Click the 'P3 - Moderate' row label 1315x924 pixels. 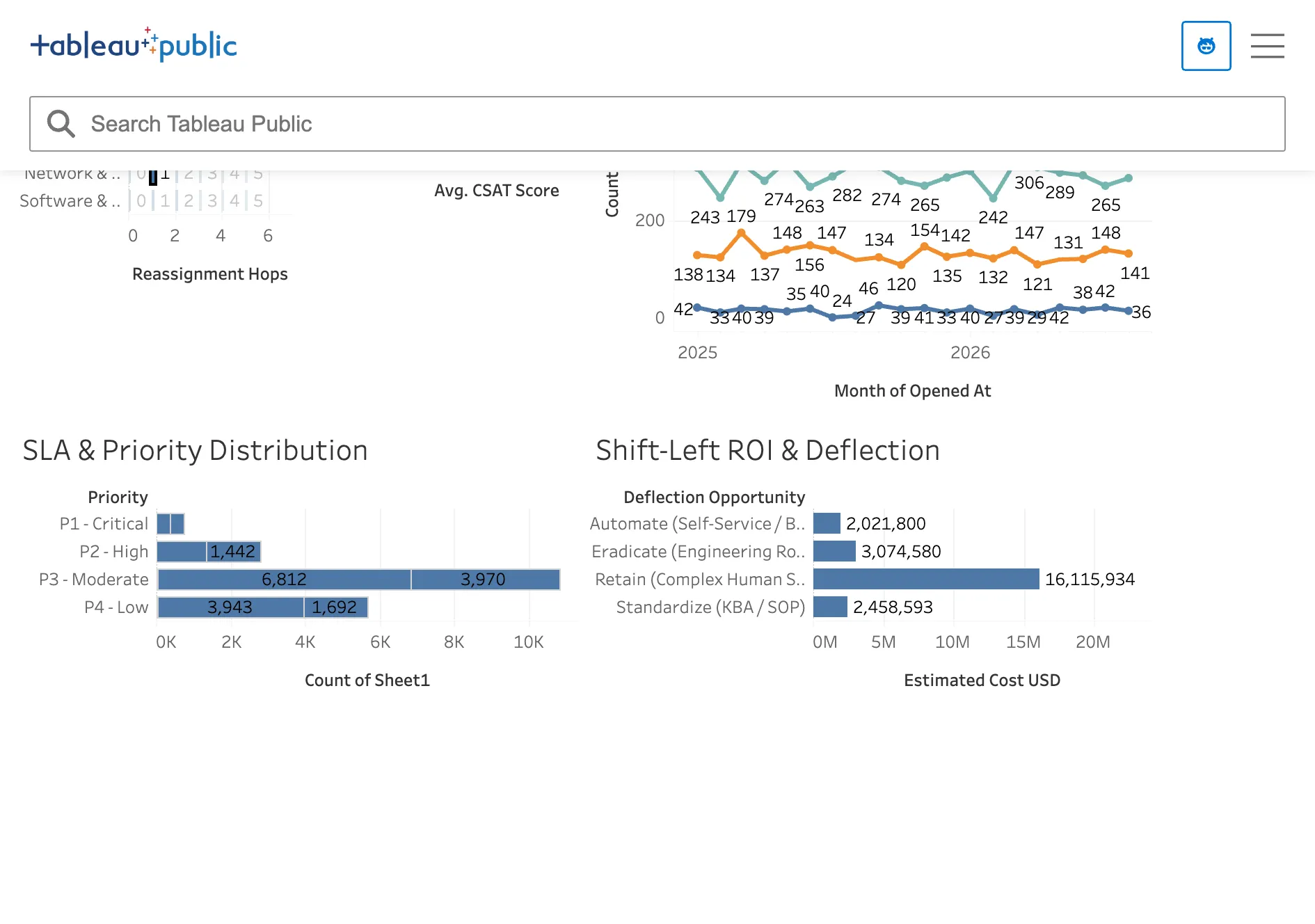94,580
